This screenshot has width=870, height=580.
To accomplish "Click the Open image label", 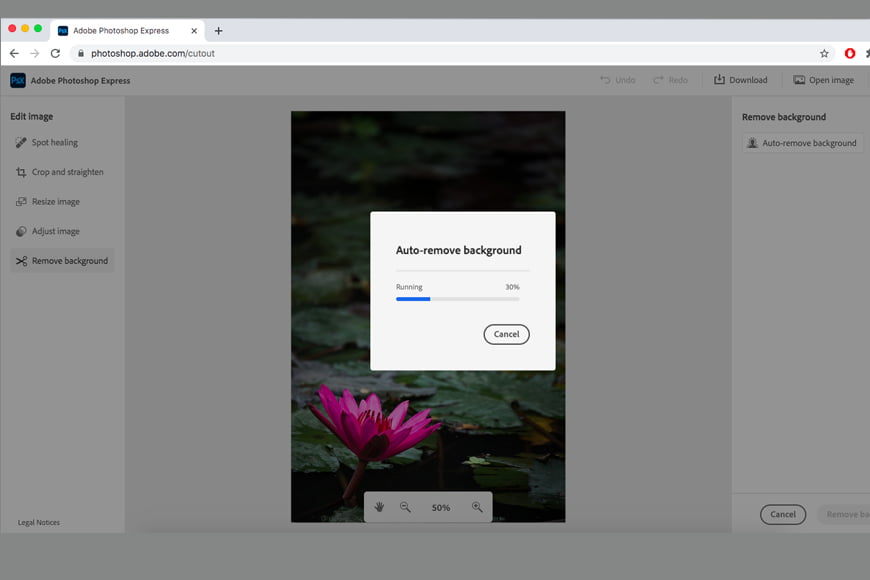I will [831, 80].
